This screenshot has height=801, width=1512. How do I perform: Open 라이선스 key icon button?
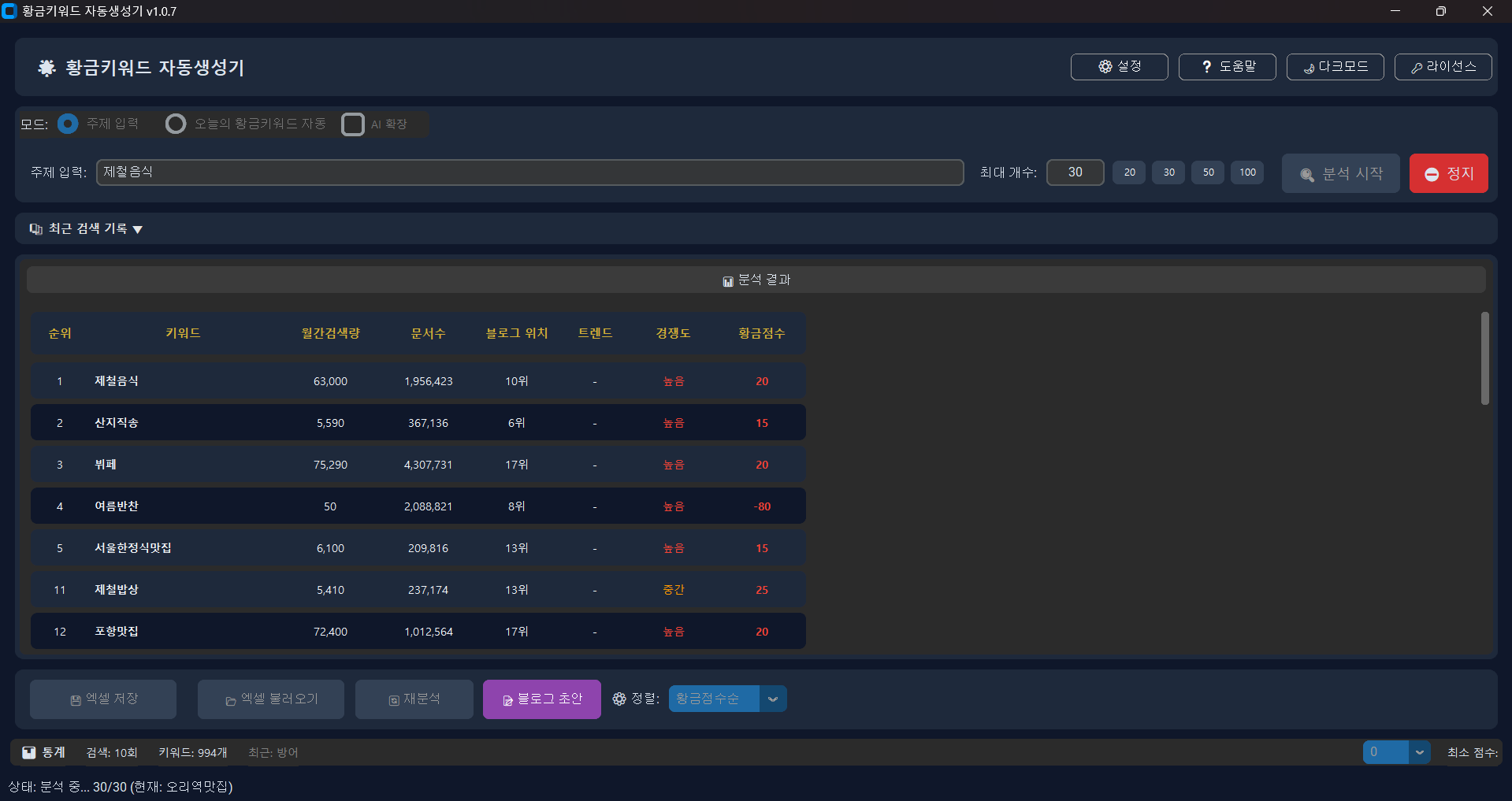coord(1416,68)
